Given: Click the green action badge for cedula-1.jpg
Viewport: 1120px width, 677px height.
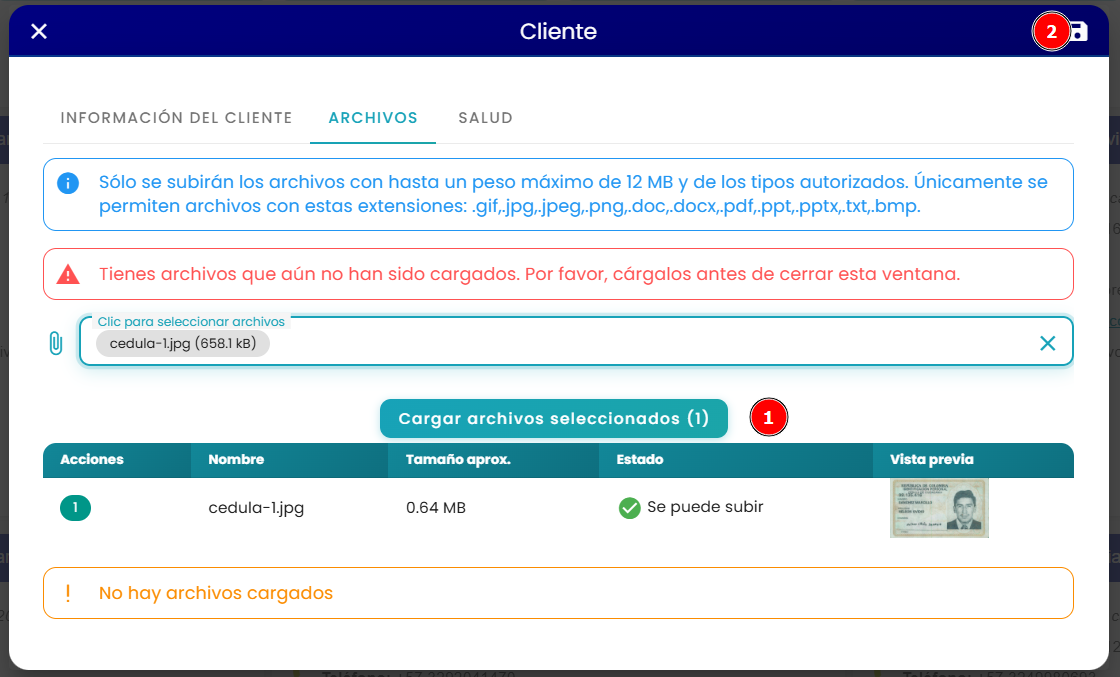Looking at the screenshot, I should tap(75, 508).
